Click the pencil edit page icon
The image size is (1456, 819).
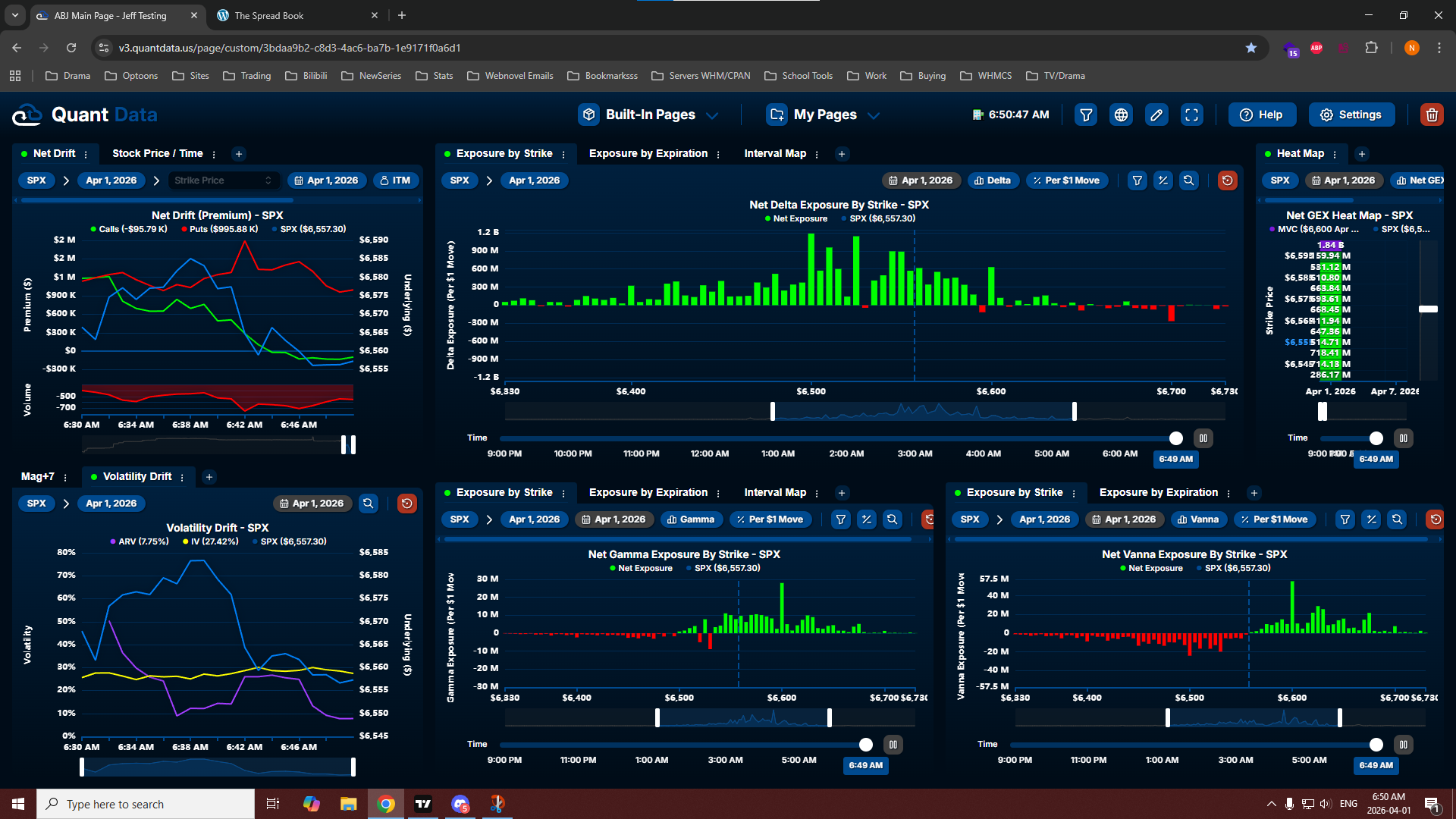[x=1156, y=115]
